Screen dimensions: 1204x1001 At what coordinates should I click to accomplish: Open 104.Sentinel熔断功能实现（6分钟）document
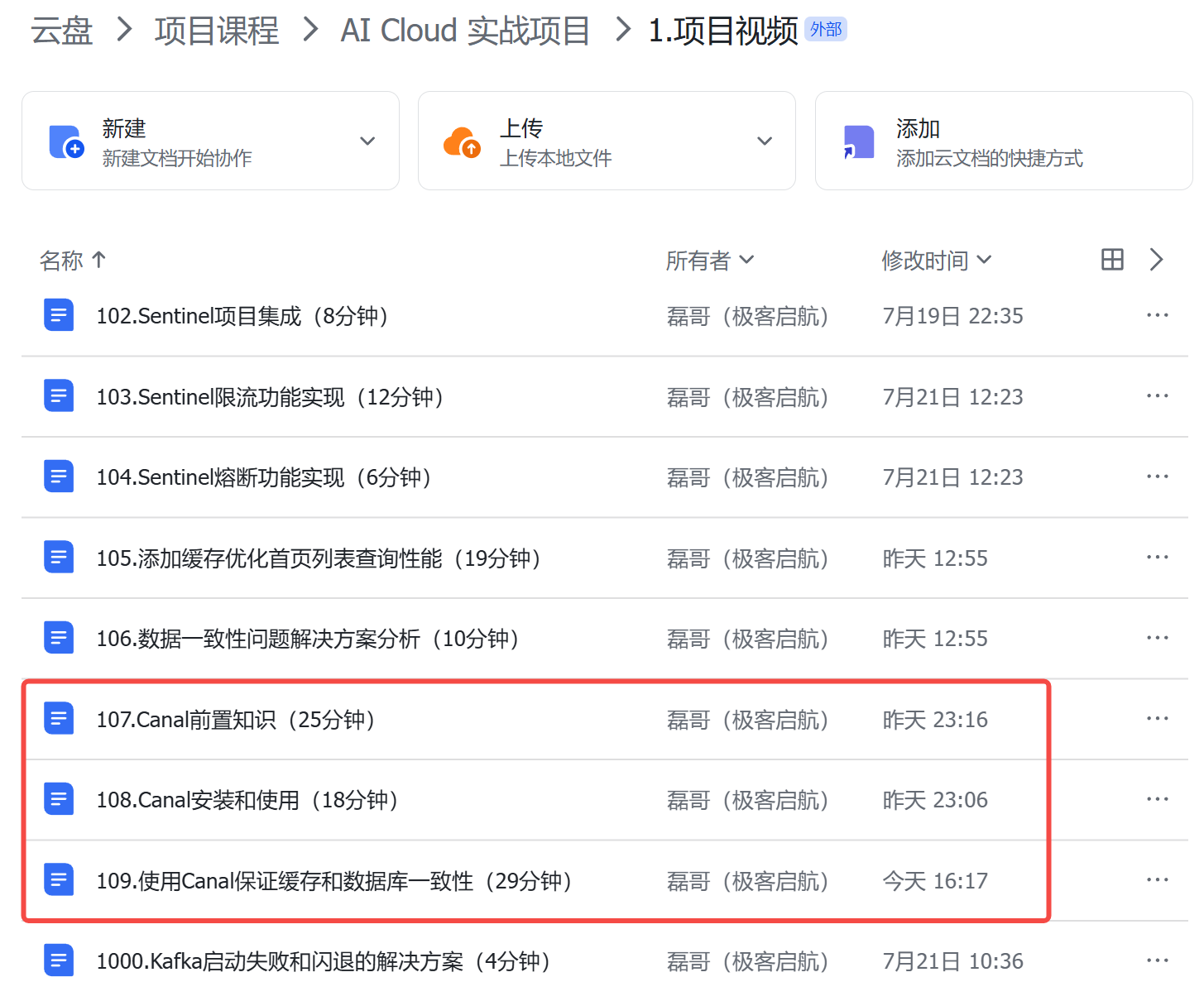point(264,477)
